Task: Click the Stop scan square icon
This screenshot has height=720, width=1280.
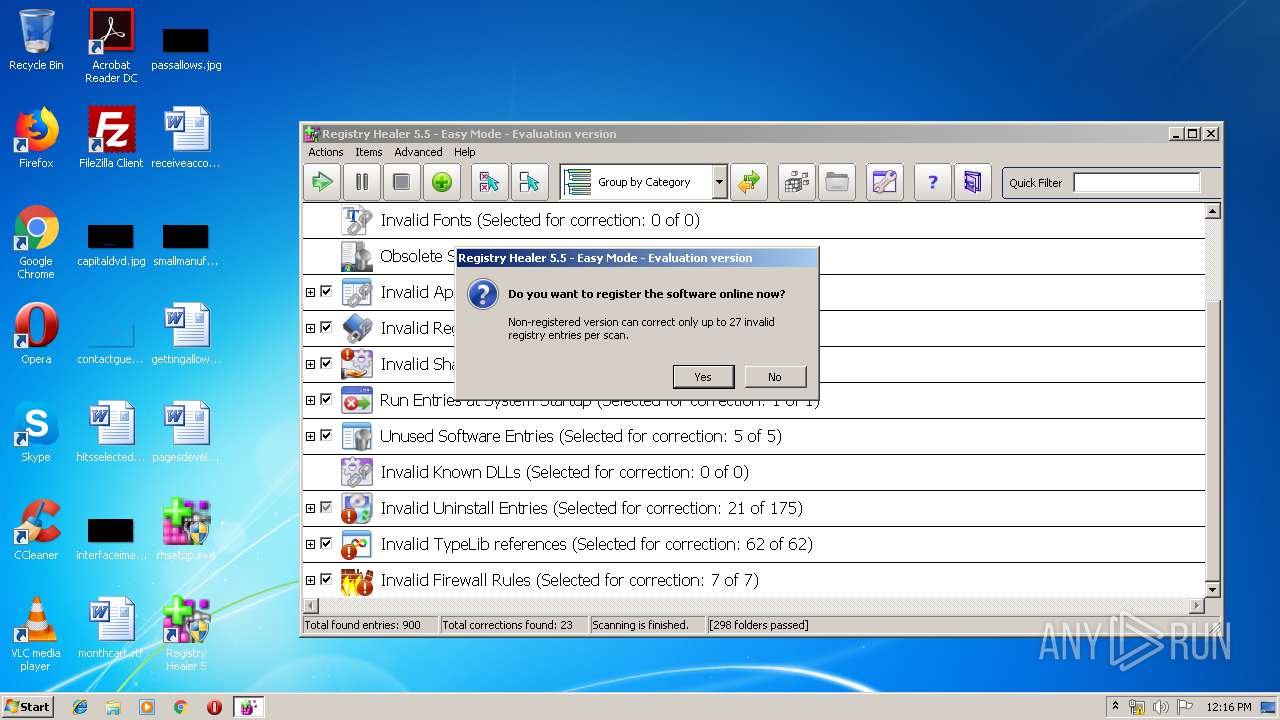Action: pos(401,182)
